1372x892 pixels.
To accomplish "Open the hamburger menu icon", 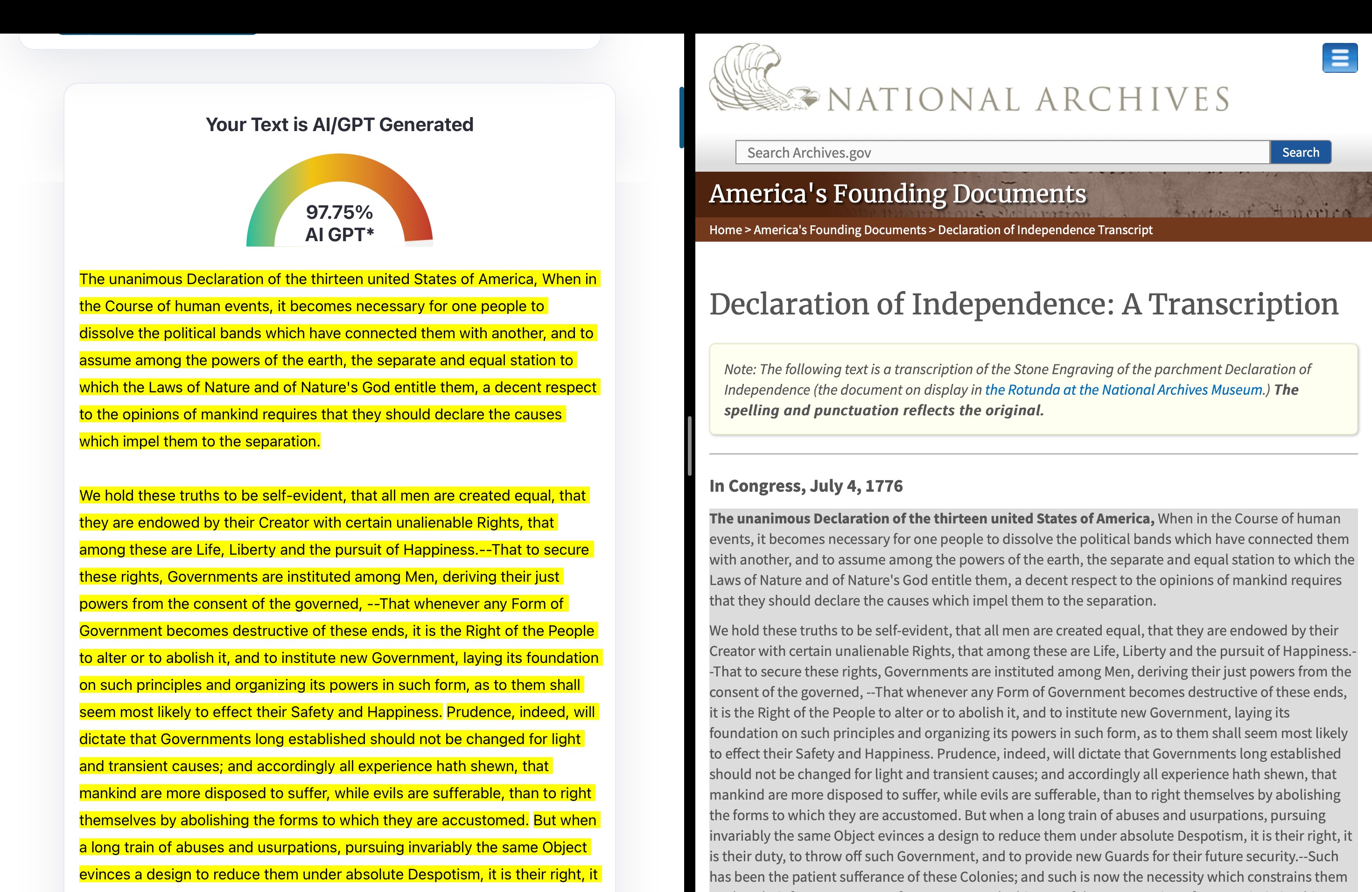I will click(1340, 58).
